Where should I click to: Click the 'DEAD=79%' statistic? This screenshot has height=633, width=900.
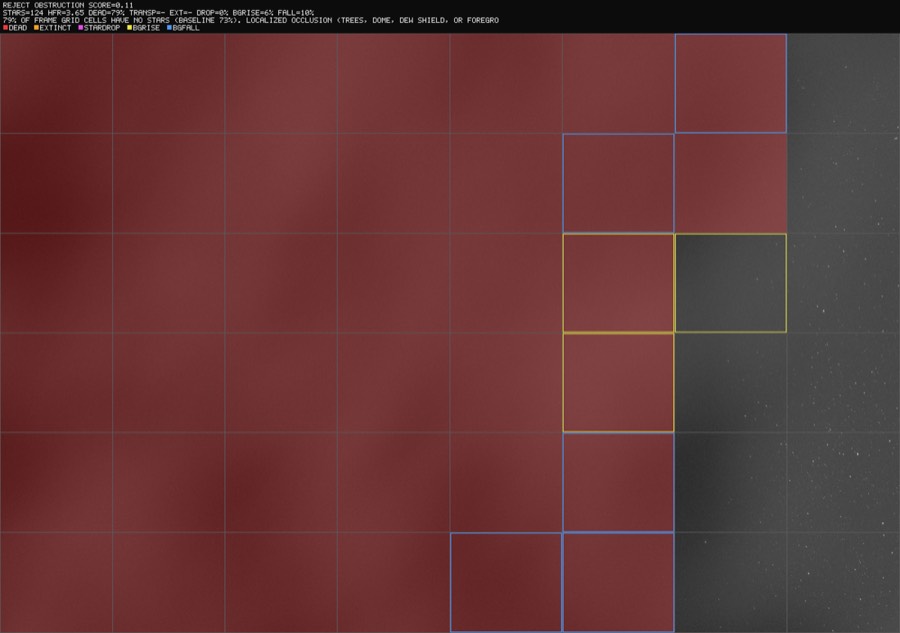point(106,13)
